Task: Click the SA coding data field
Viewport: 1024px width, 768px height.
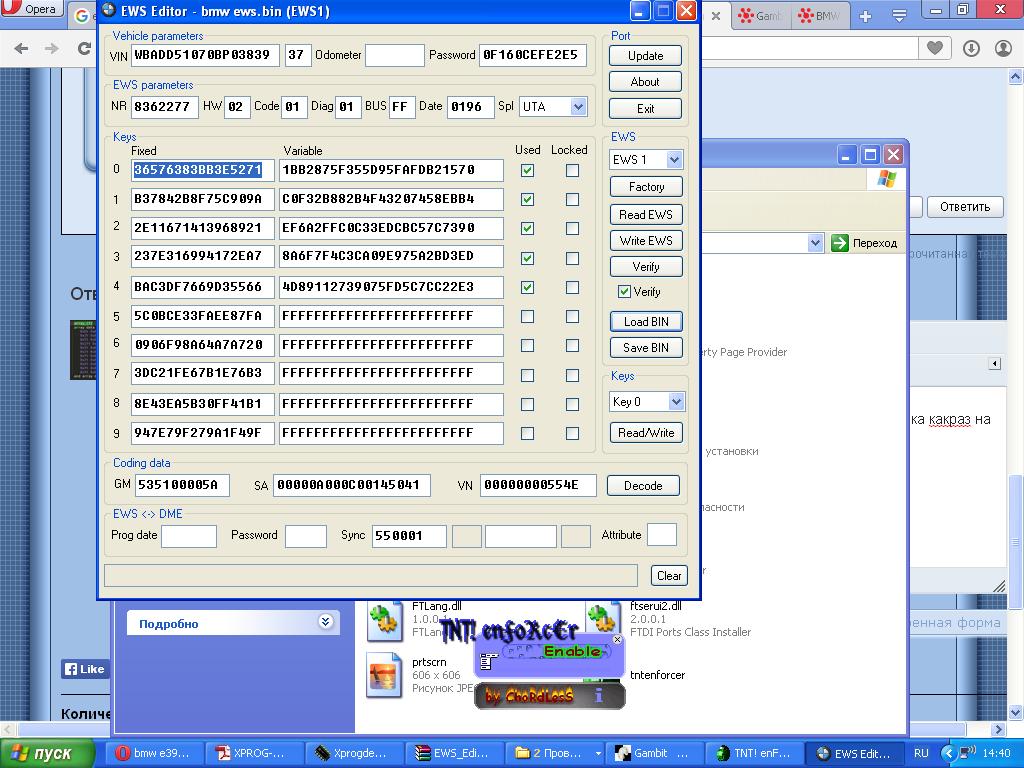Action: [351, 485]
